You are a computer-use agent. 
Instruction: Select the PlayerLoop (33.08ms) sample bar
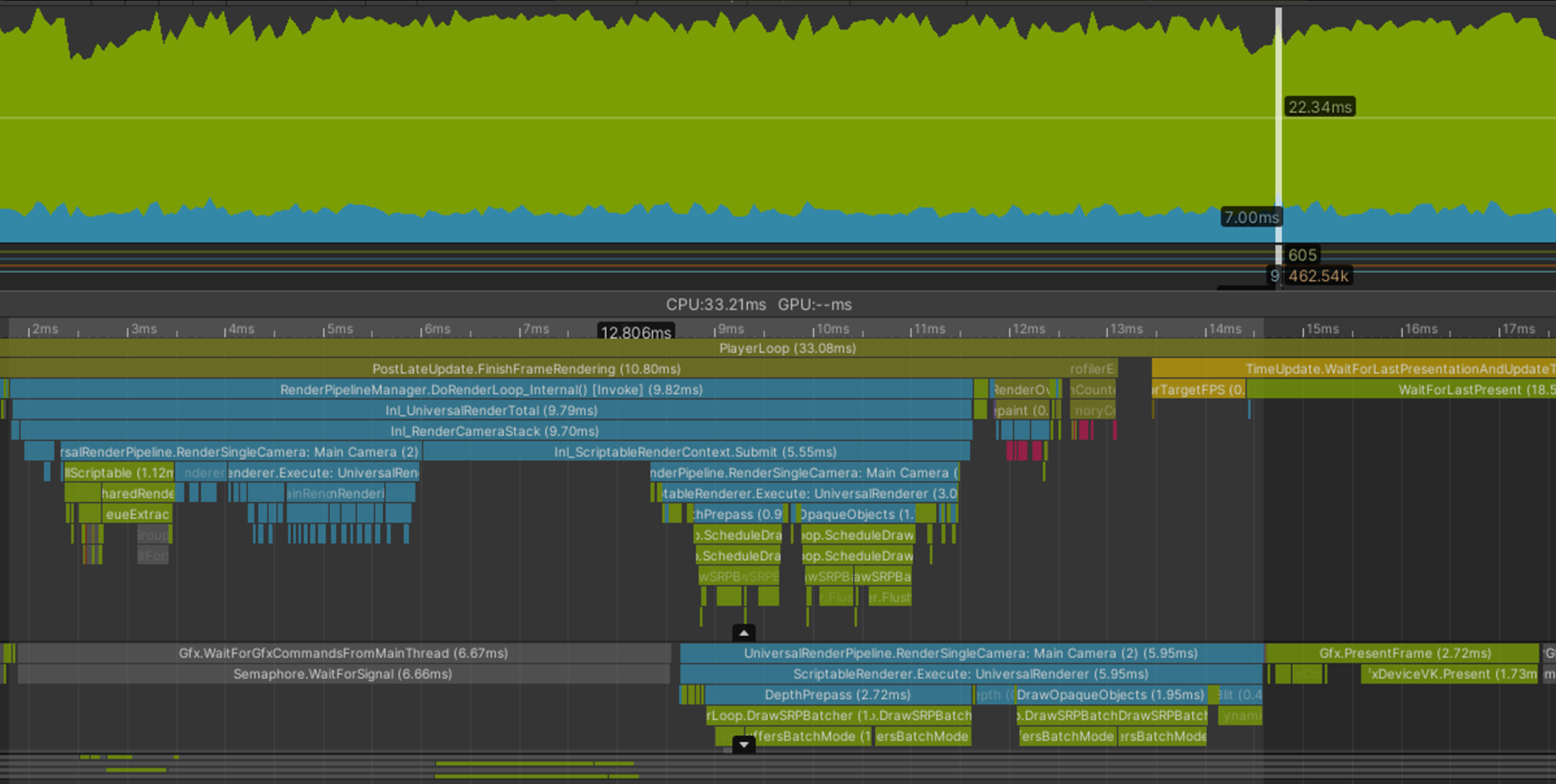coord(787,348)
